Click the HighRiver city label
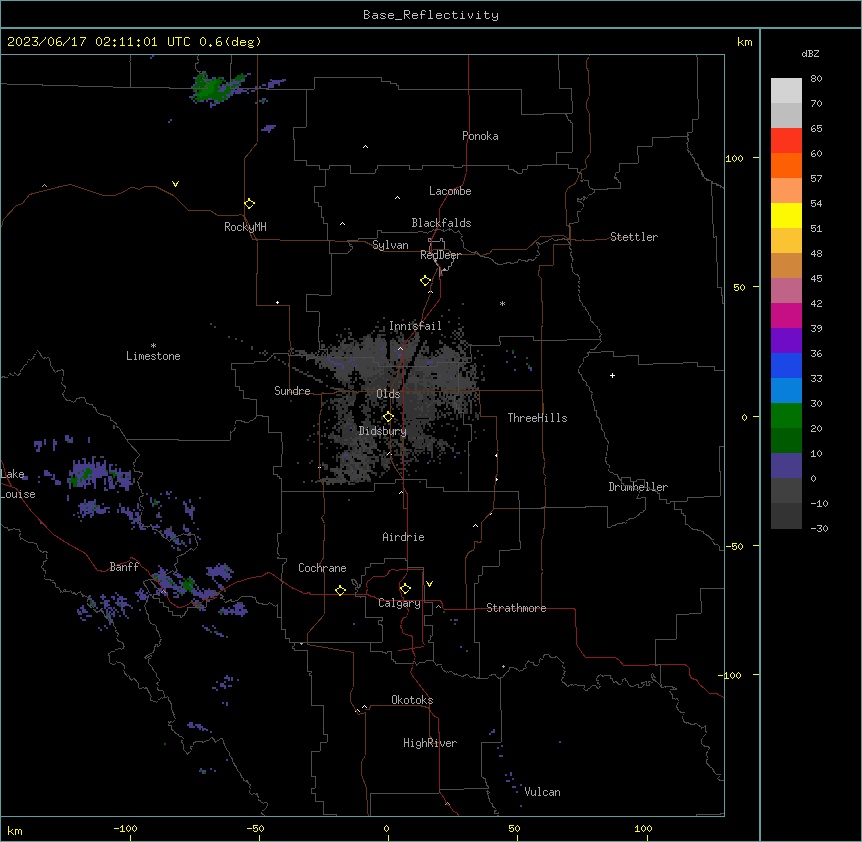 click(x=430, y=743)
